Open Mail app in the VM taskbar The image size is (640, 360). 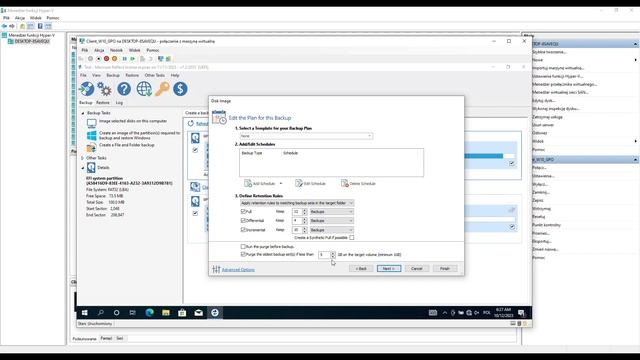point(199,313)
